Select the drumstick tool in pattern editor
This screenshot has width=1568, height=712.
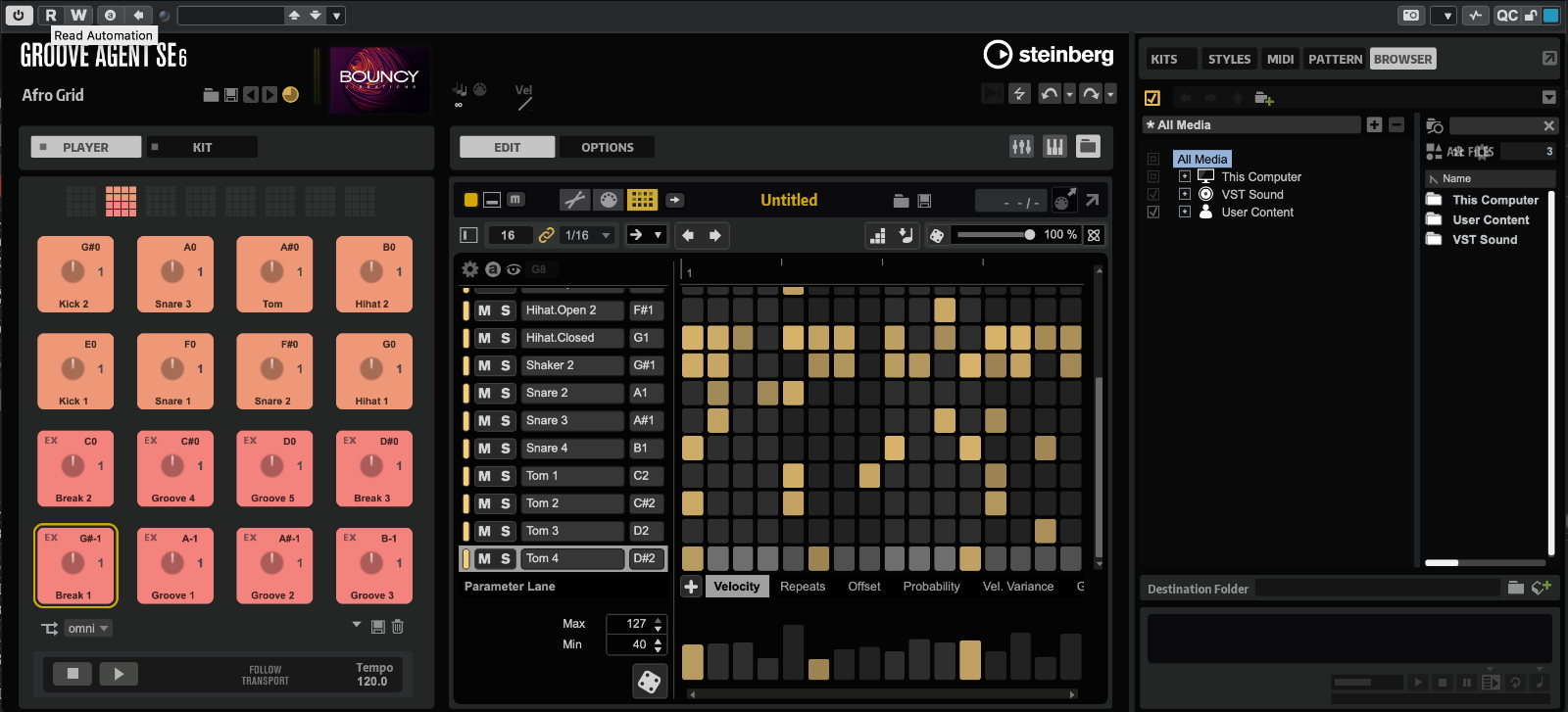coord(575,200)
